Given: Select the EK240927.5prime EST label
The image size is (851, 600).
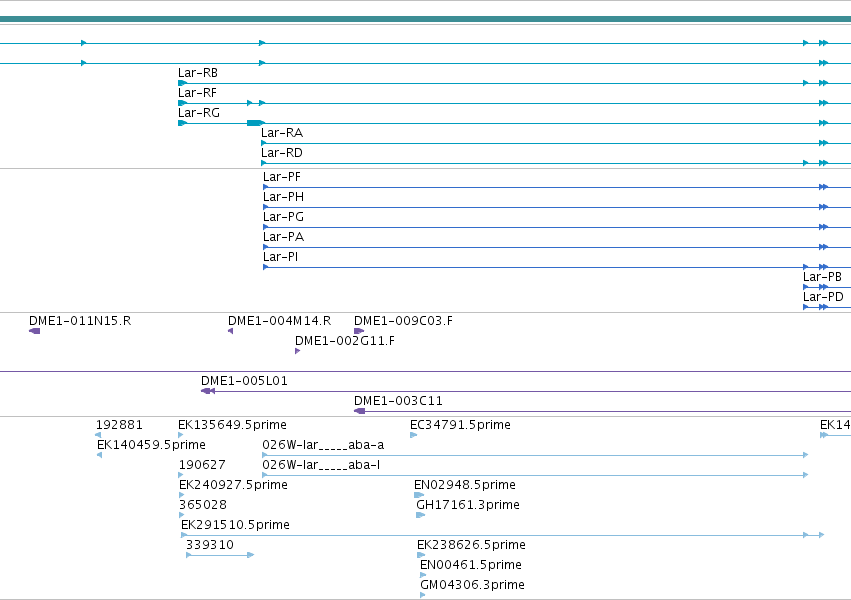Looking at the screenshot, I should [x=233, y=486].
